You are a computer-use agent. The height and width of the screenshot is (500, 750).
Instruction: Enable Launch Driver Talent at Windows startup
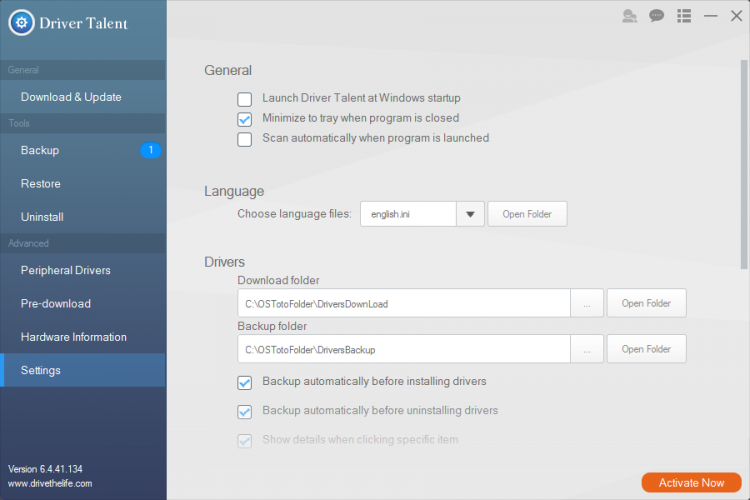point(244,99)
